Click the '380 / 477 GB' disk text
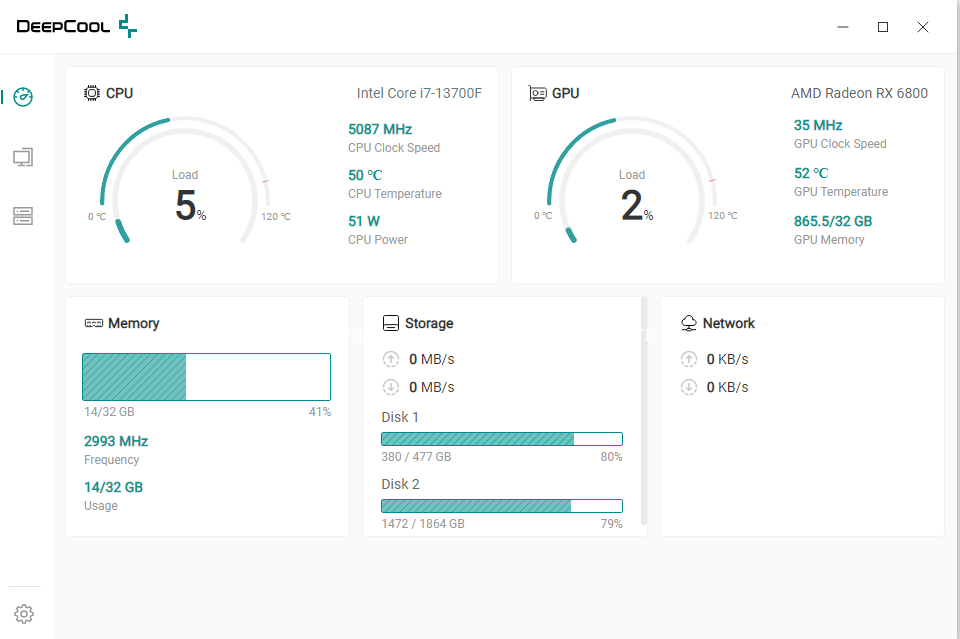 (416, 457)
